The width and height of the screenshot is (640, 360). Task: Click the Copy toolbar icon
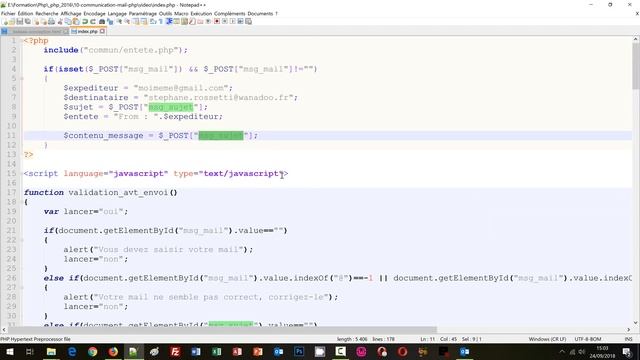(67, 21)
